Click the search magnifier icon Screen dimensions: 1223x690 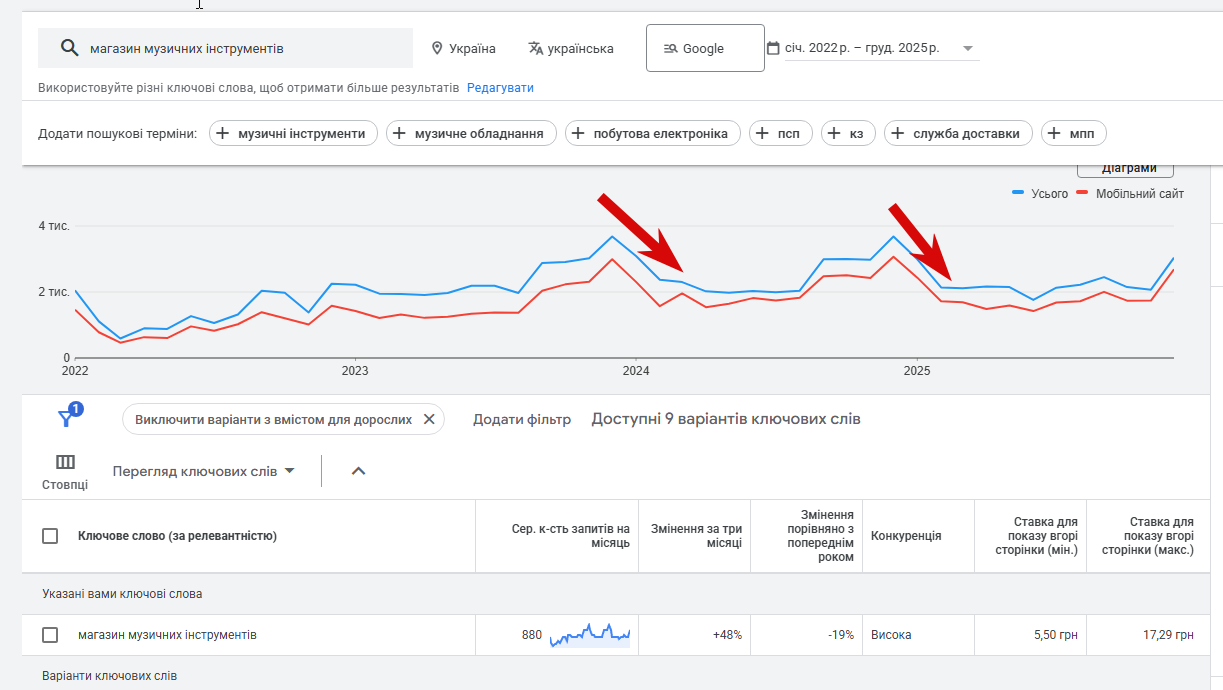coord(69,48)
